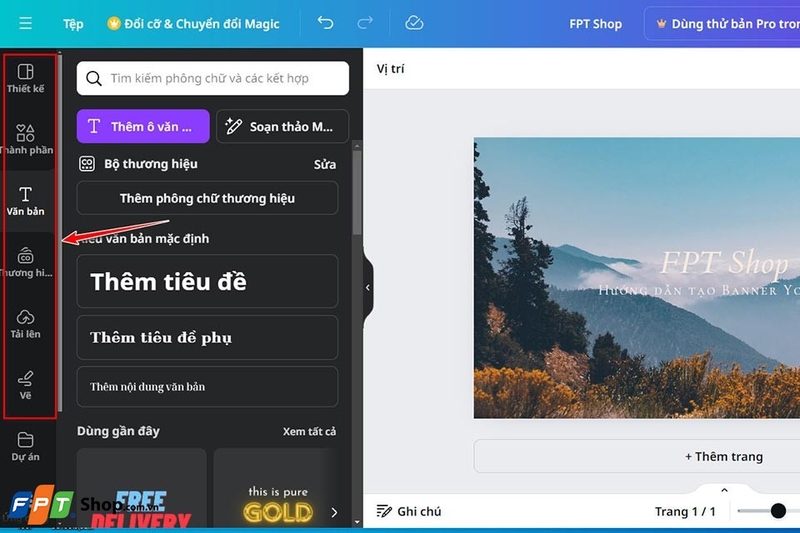
Task: Select the Văn bản sidebar tab
Action: (26, 201)
